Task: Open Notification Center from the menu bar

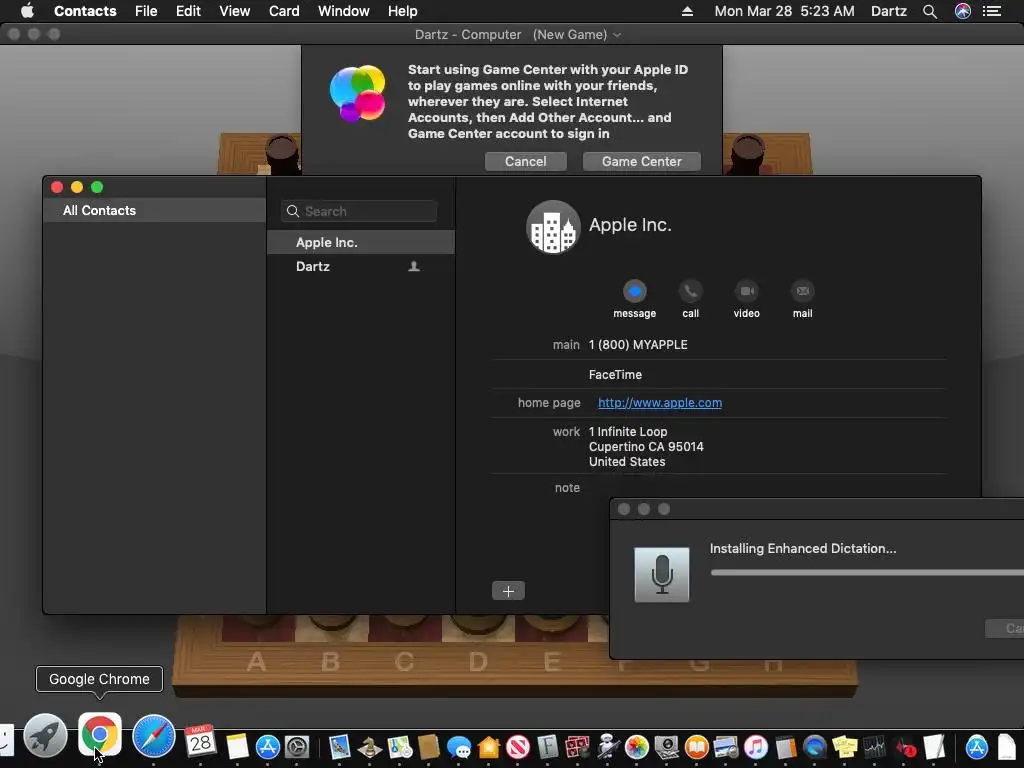Action: 992,11
